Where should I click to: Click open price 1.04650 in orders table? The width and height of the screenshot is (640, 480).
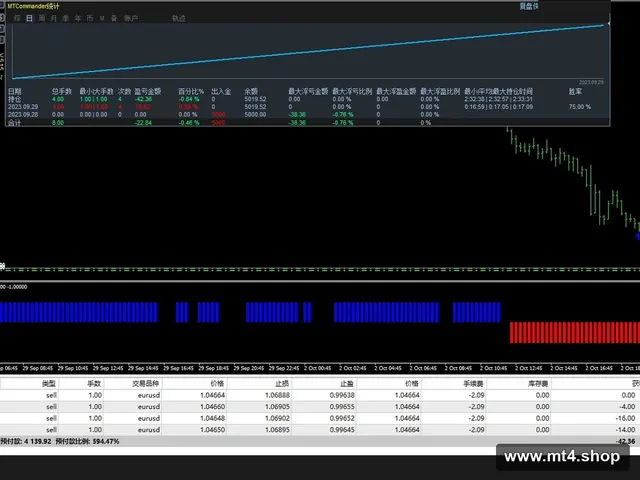pyautogui.click(x=212, y=429)
